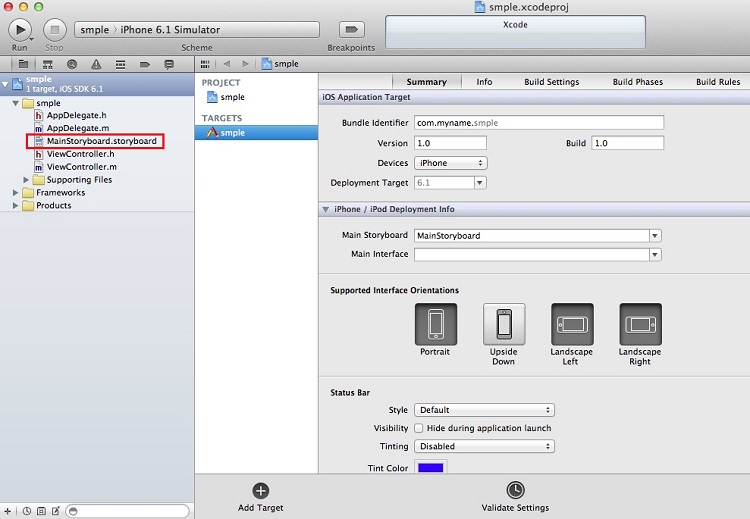
Task: Toggle Upside Down orientation
Action: click(504, 324)
